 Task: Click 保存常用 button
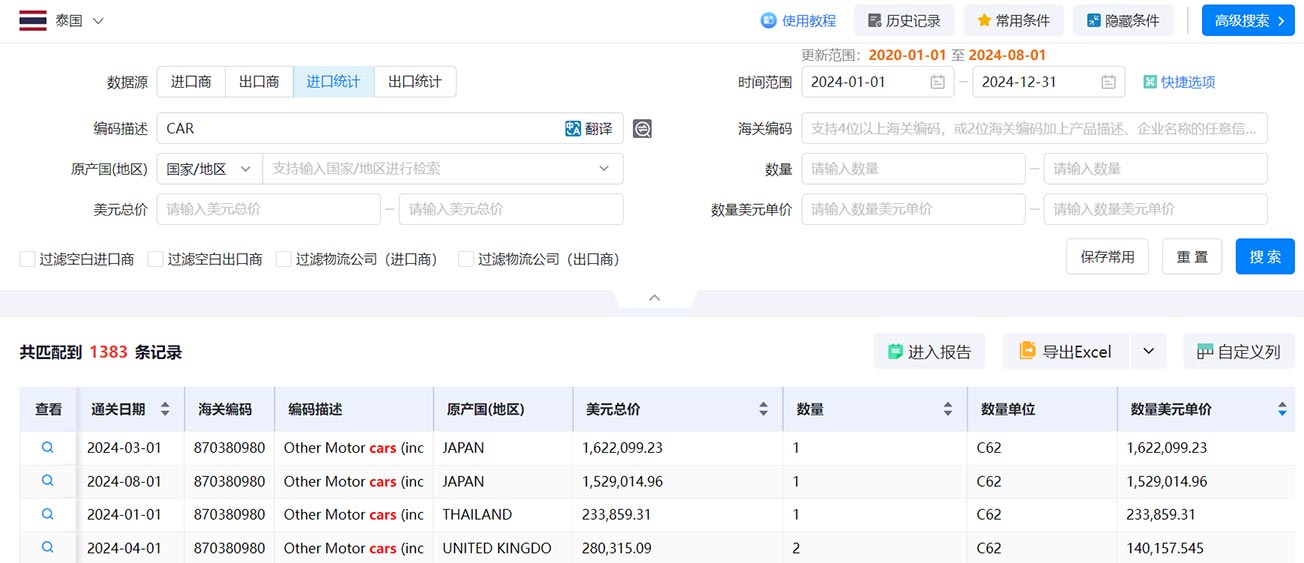click(1107, 257)
